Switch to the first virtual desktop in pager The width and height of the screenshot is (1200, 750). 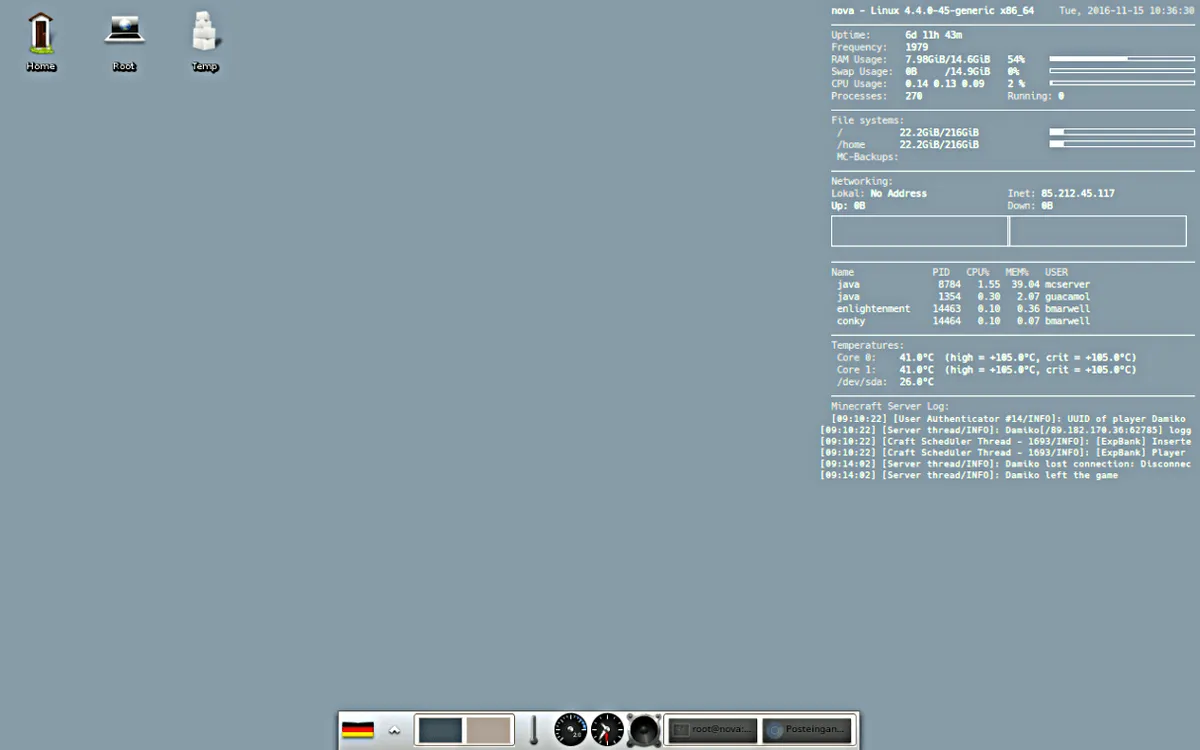[440, 730]
